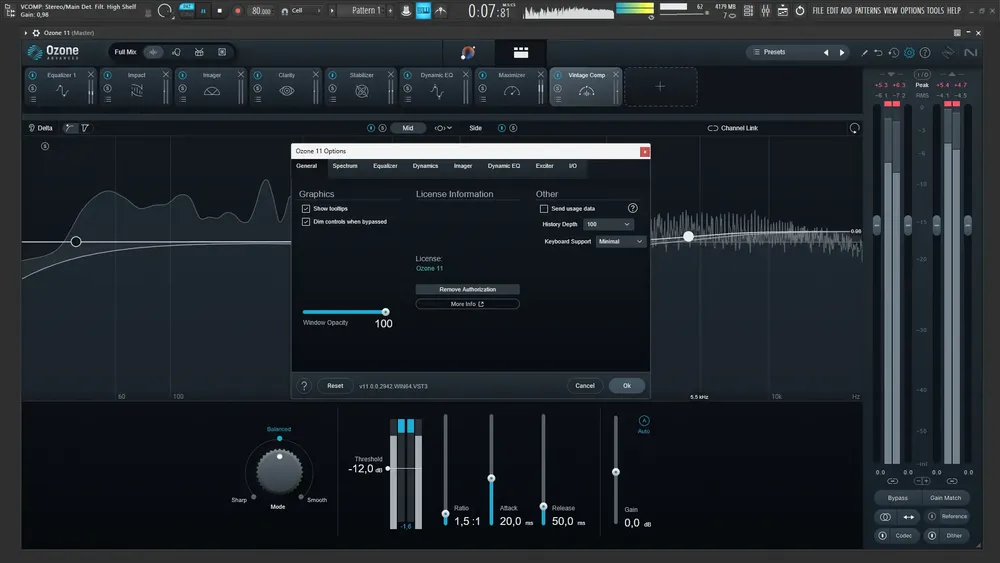Click the pencil edit icon near Presets
The image size is (1000, 563).
point(864,52)
